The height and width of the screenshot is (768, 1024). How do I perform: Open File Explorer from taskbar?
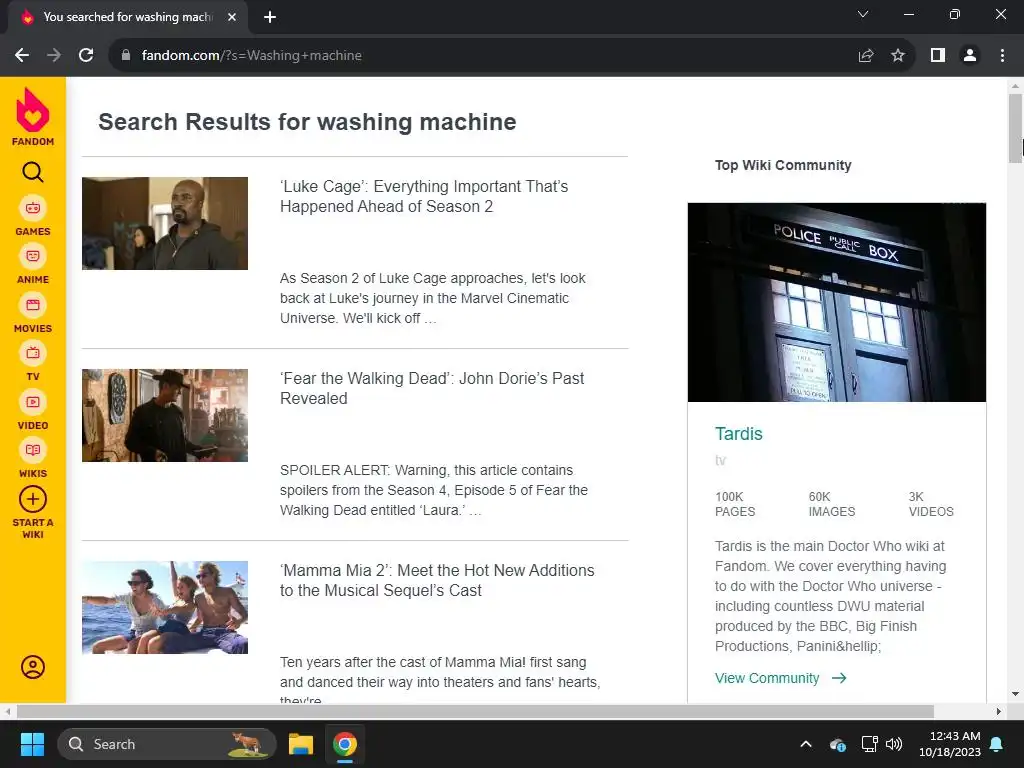[301, 744]
